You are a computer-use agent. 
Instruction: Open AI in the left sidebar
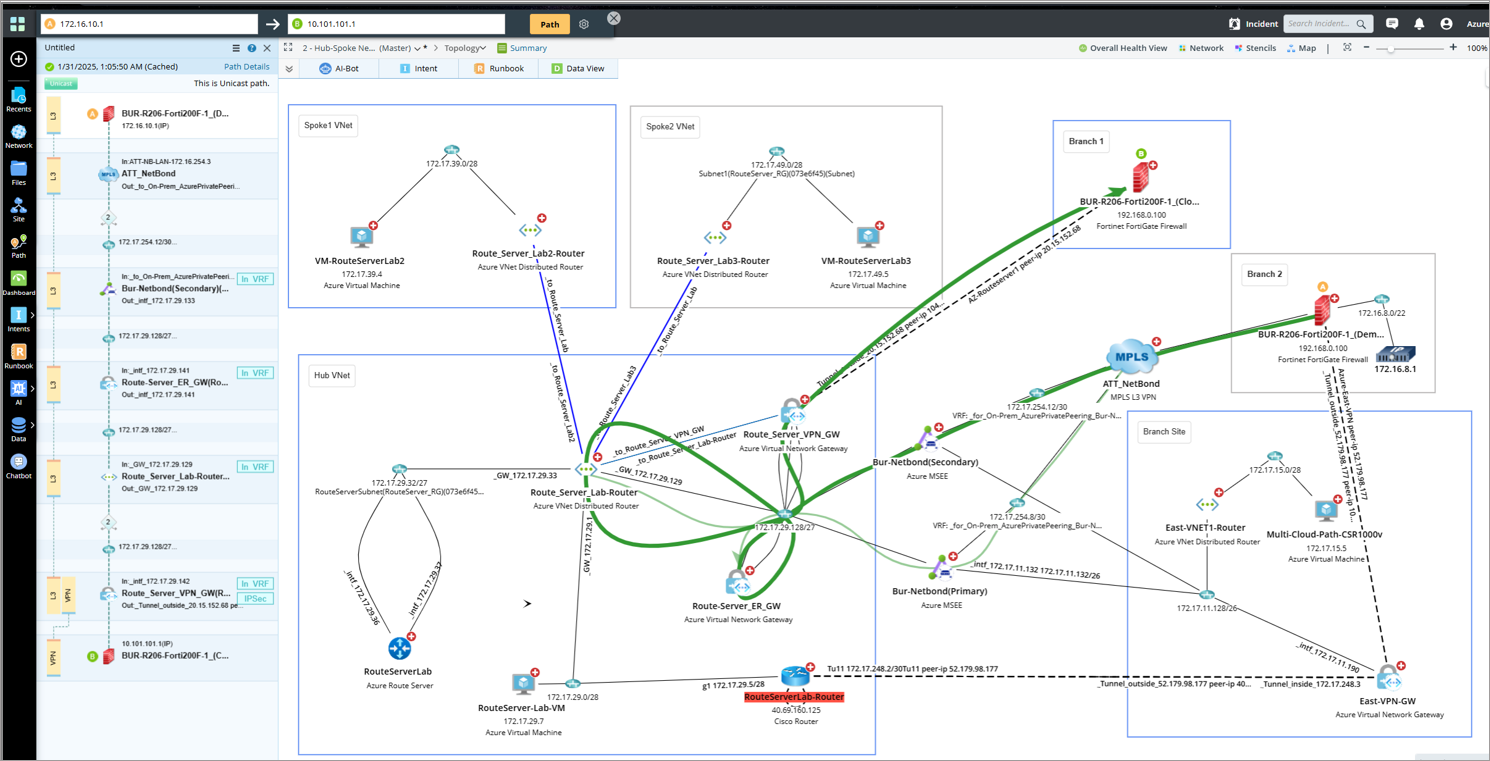18,392
